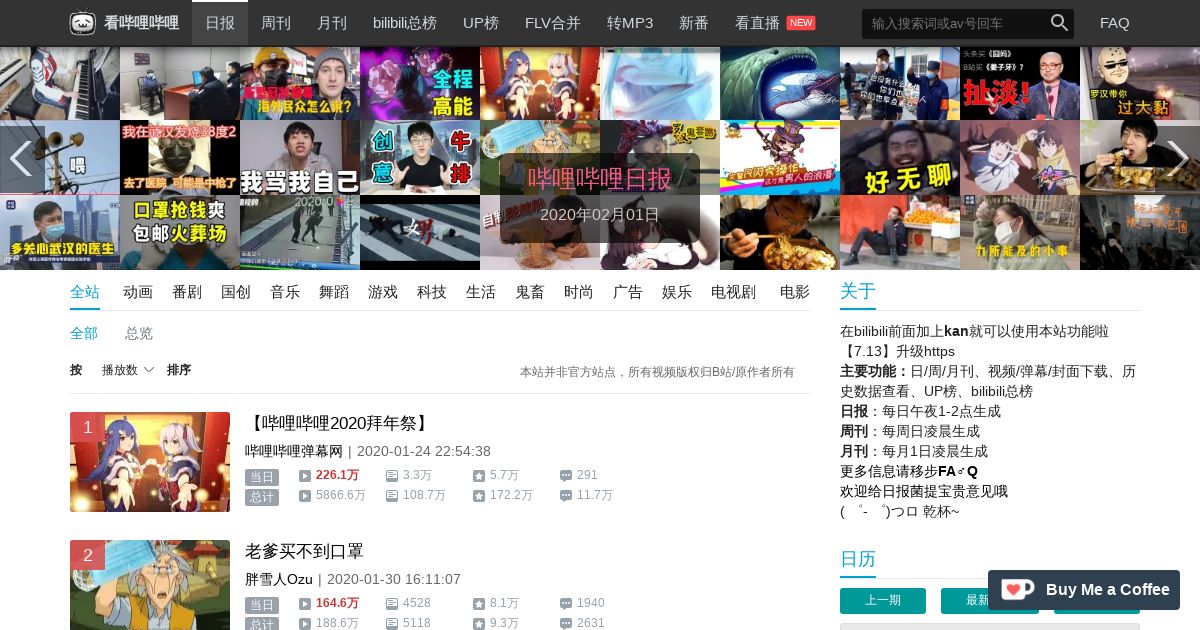Open the 周刊 tab in top navigation
The width and height of the screenshot is (1200, 630).
click(x=276, y=23)
